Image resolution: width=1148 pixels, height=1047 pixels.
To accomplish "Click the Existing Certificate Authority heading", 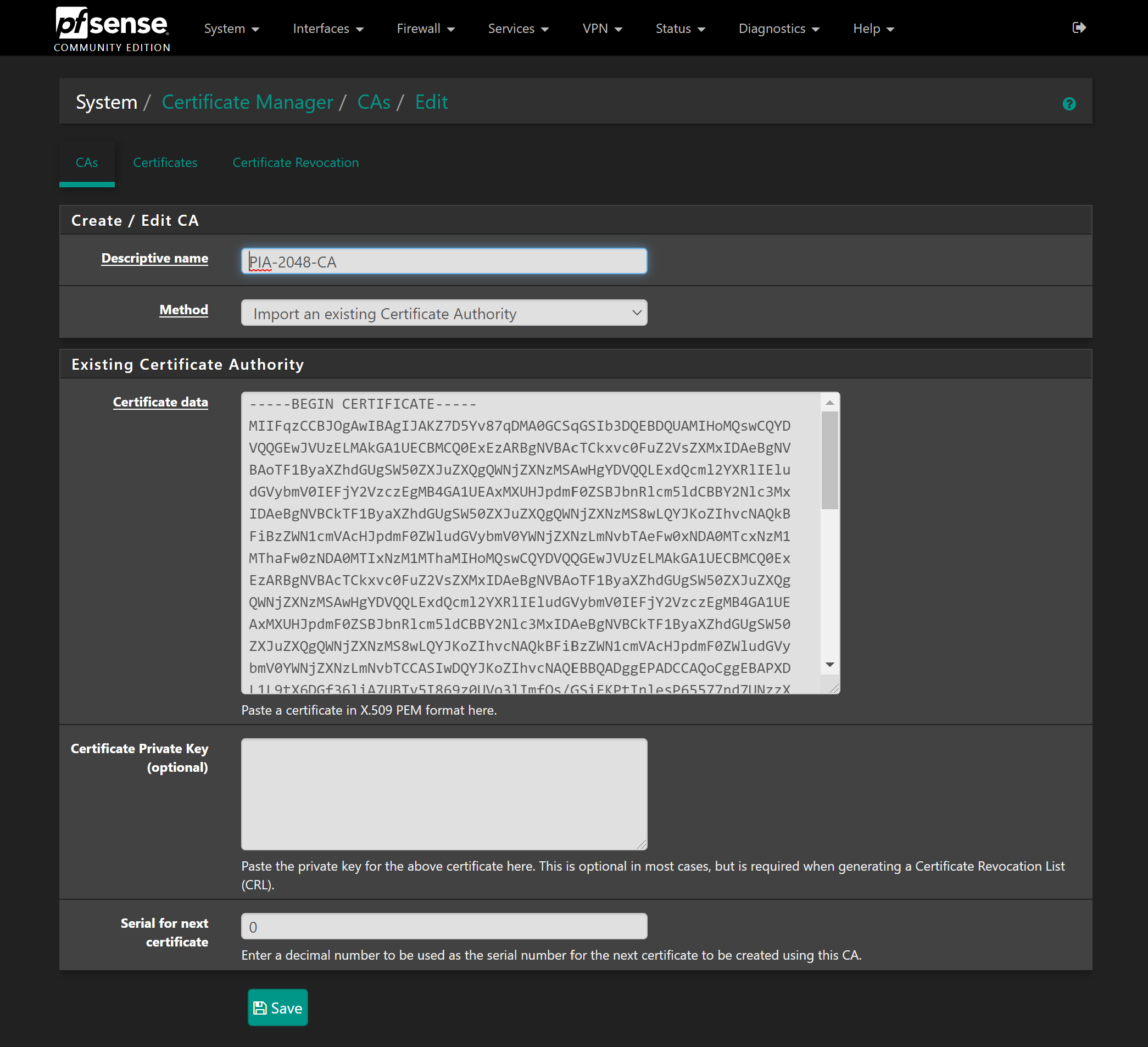I will click(x=187, y=364).
